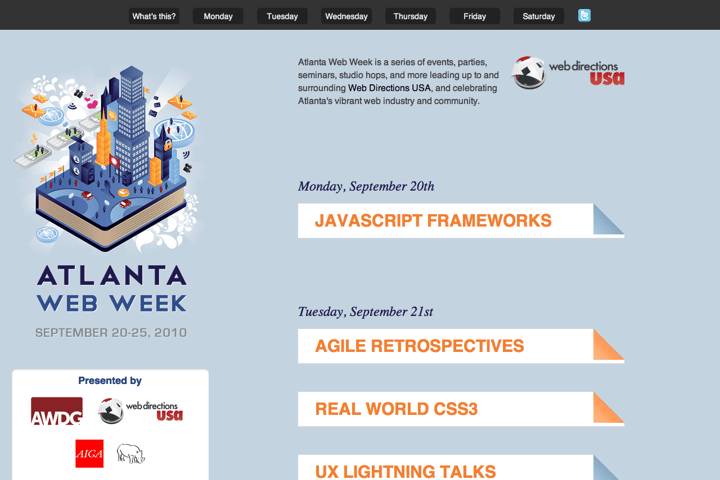Viewport: 720px width, 480px height.
Task: Select Tuesday in the top navigation
Action: (x=282, y=17)
